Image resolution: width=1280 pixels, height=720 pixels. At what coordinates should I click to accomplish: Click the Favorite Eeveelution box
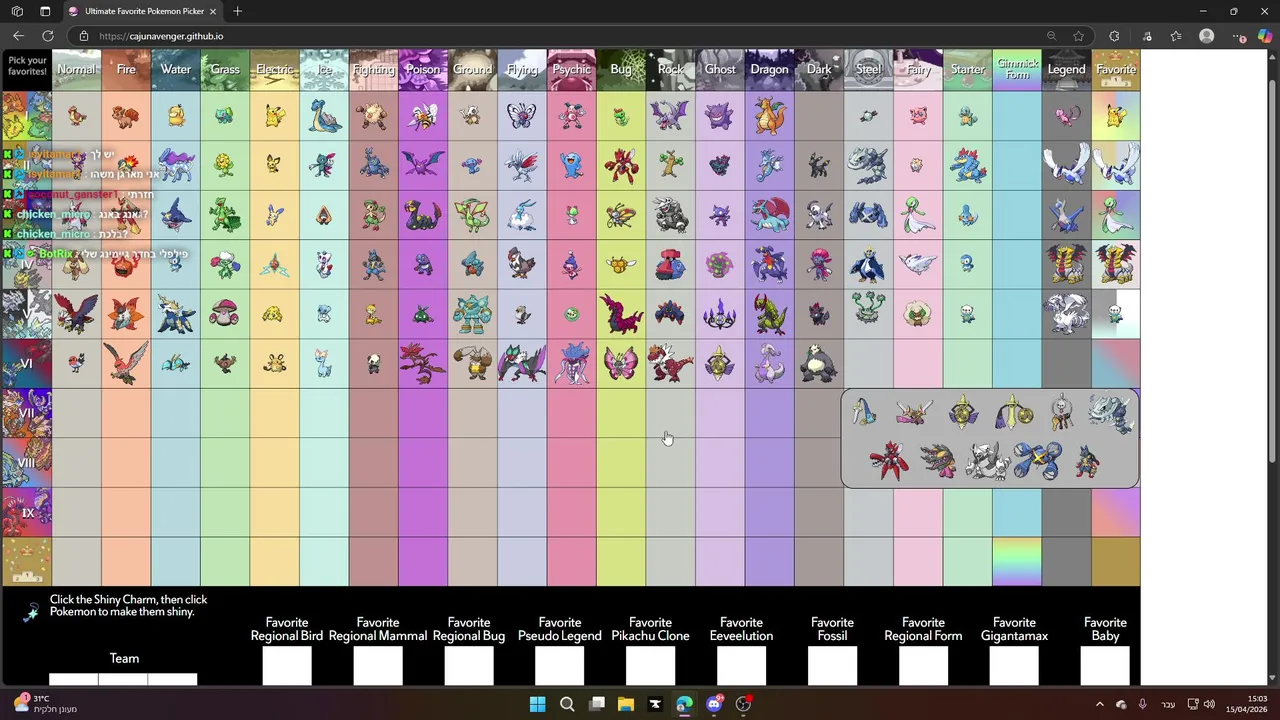tap(741, 666)
